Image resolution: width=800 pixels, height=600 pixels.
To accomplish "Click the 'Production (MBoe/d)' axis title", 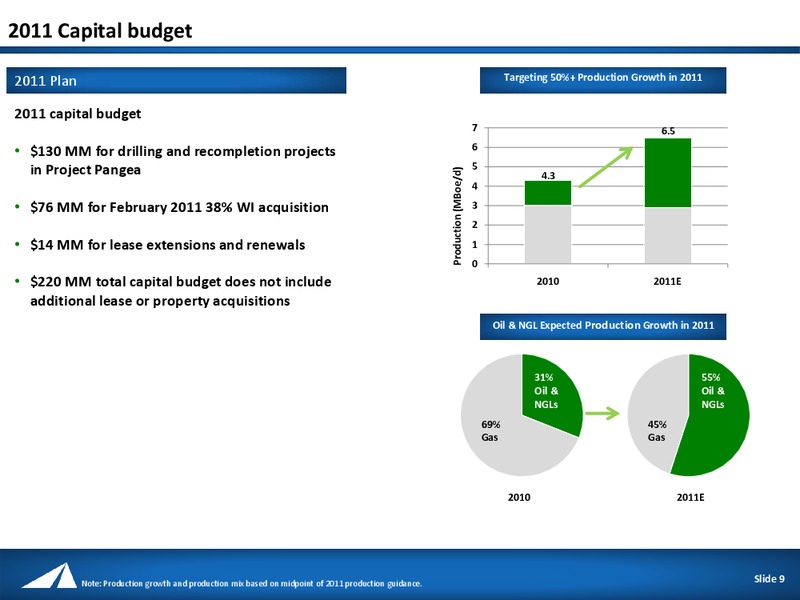I will coord(457,216).
